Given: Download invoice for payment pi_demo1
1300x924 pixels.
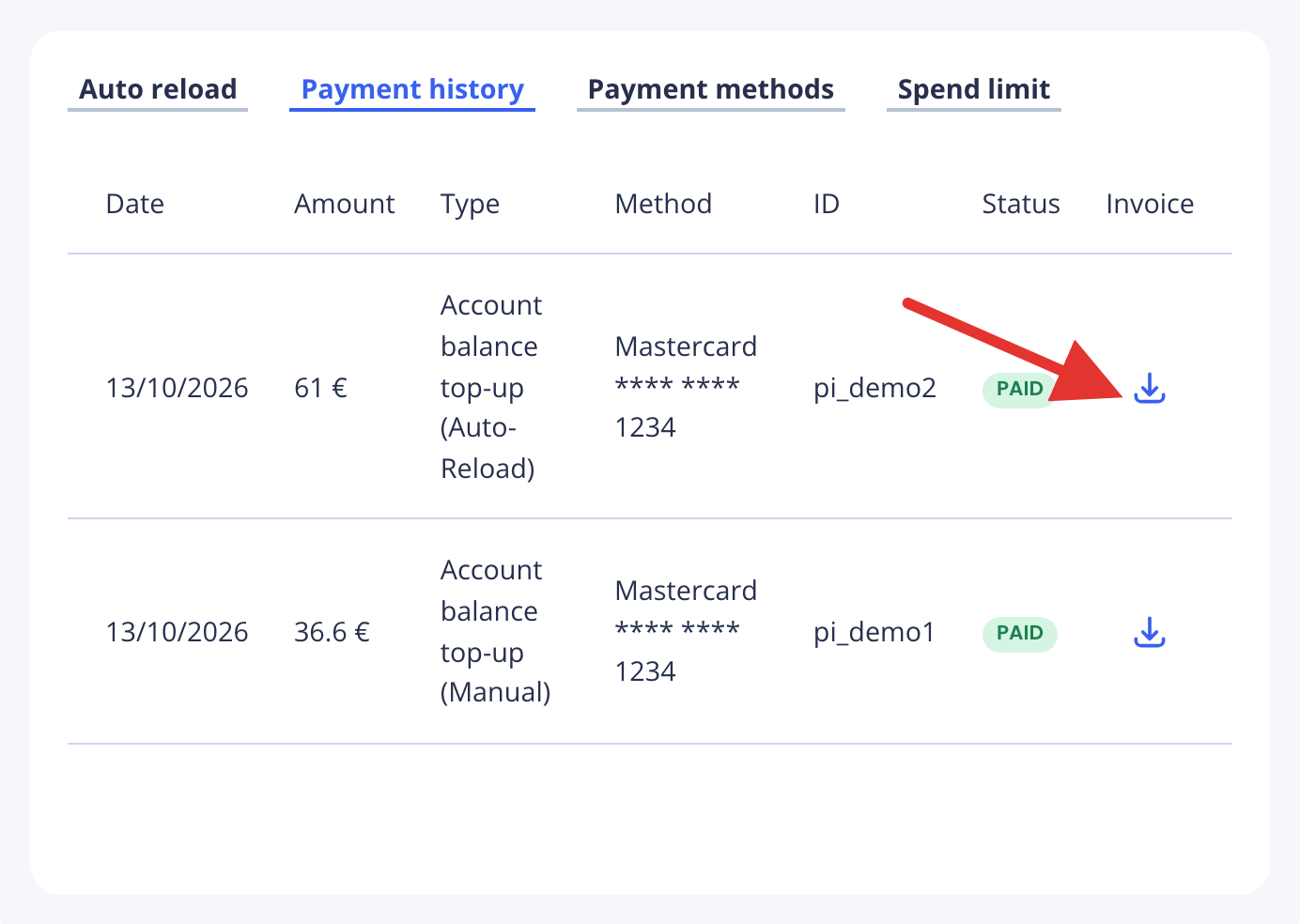Looking at the screenshot, I should [x=1150, y=632].
